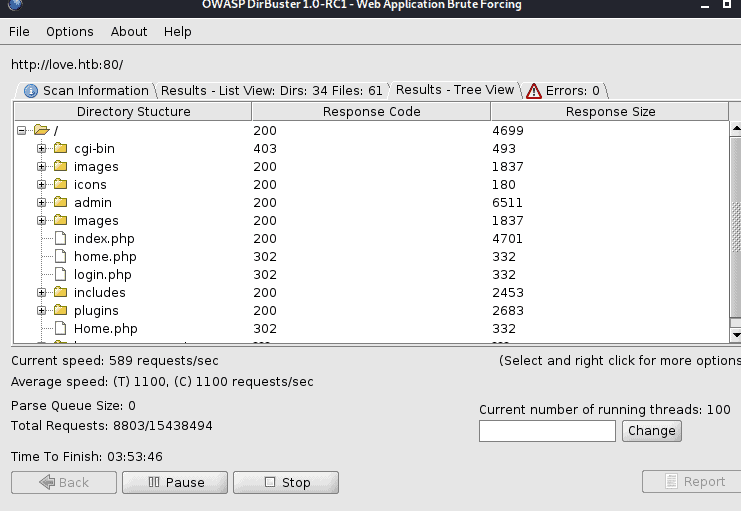
Task: Click the Parse Queue Size status line
Action: coord(73,406)
